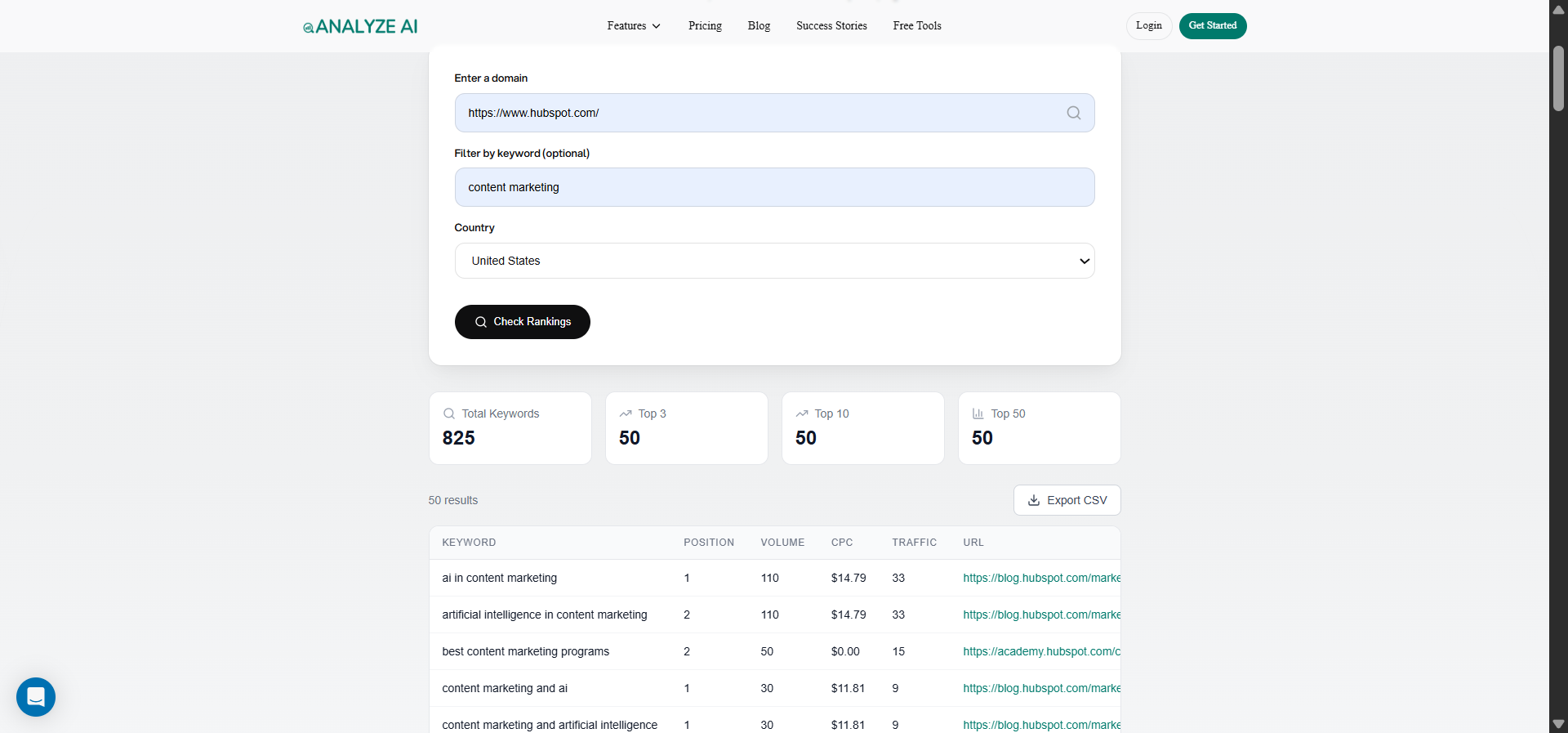This screenshot has width=1568, height=733.
Task: Select keyword 'artificial intelligence in content marketing'
Action: click(x=545, y=615)
